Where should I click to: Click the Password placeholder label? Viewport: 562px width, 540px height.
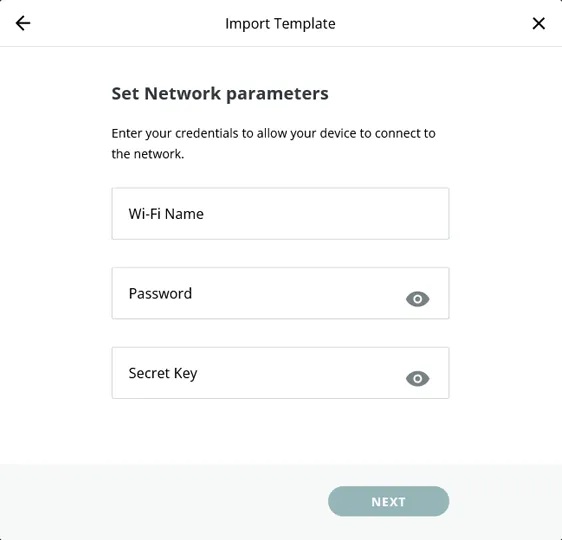pos(160,293)
